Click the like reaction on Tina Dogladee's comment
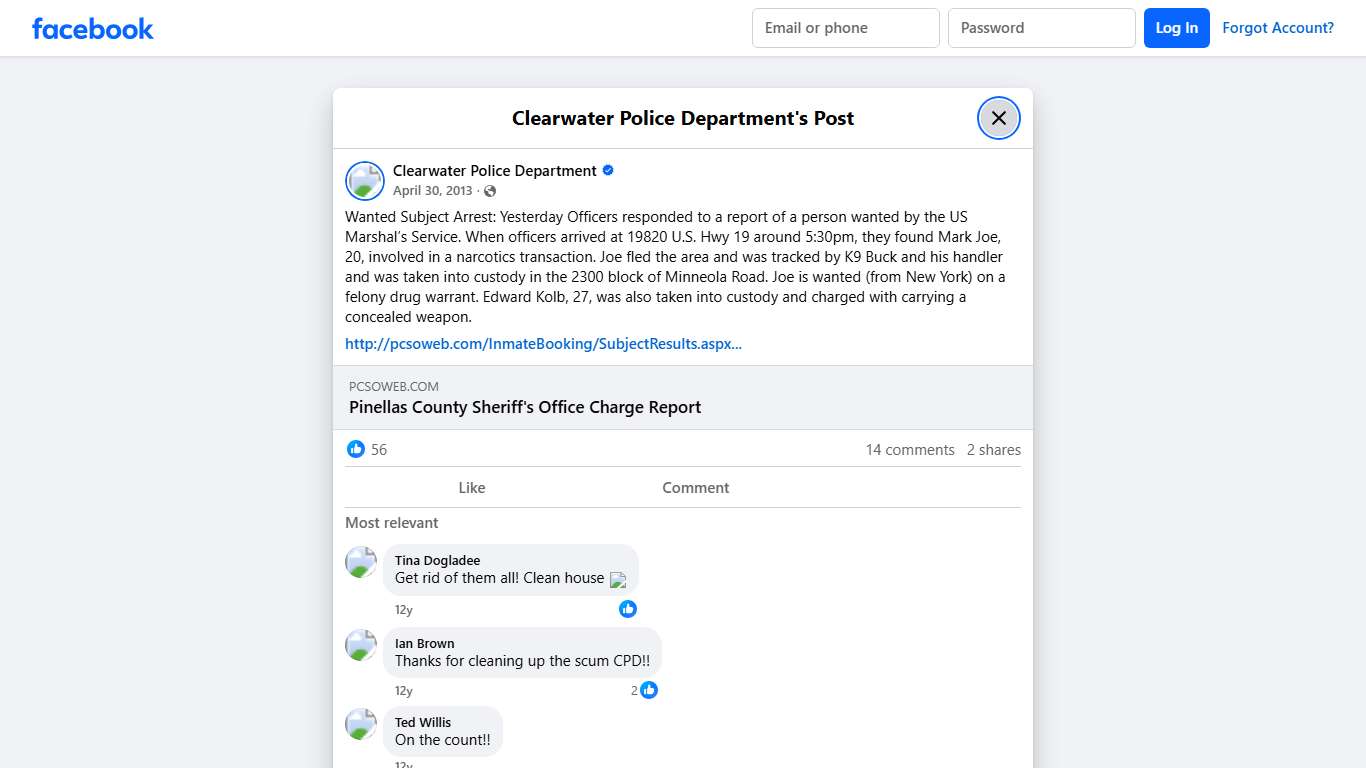1366x768 pixels. pos(628,608)
